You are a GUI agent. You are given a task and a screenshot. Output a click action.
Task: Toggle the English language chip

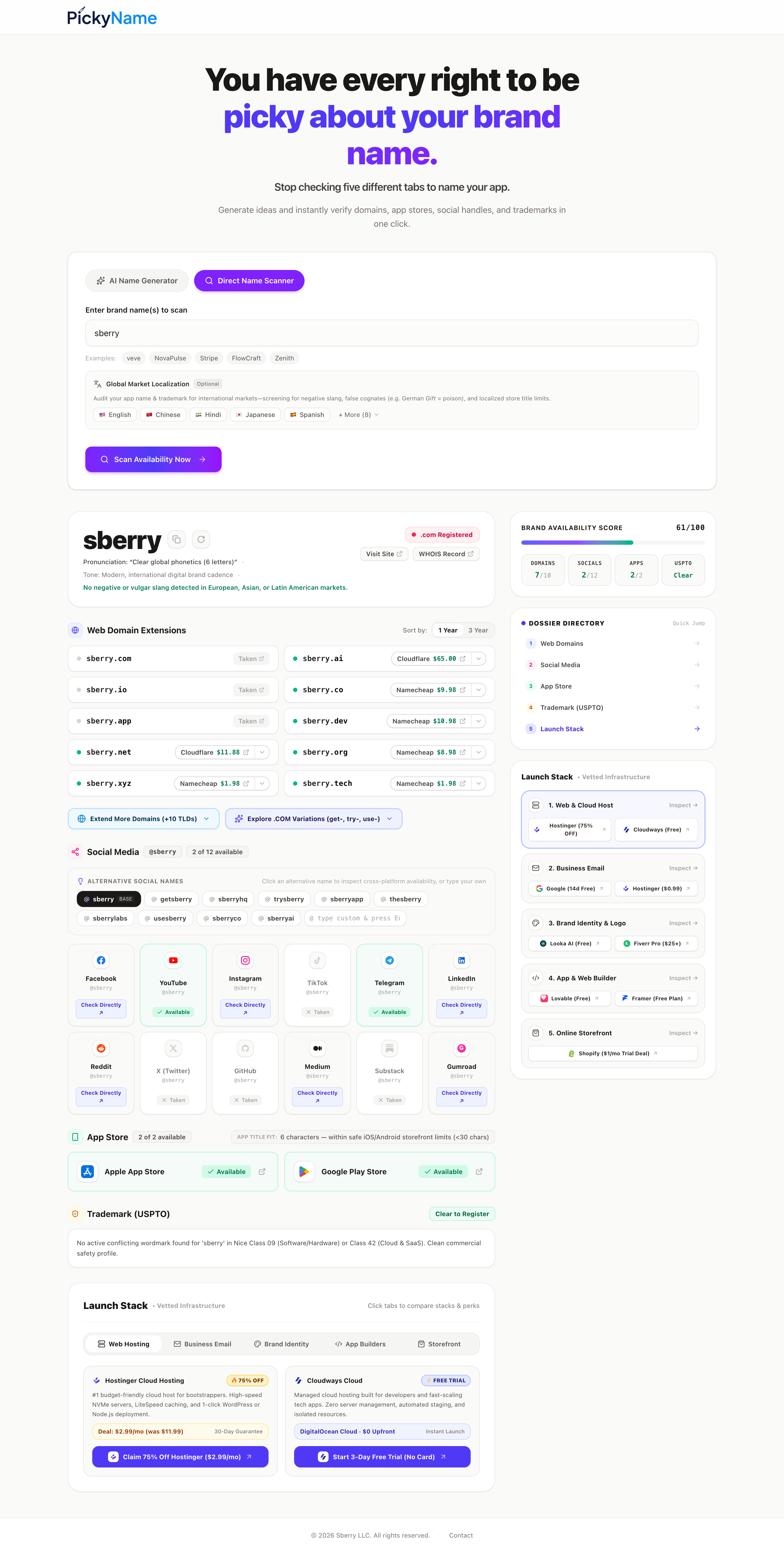[x=115, y=415]
